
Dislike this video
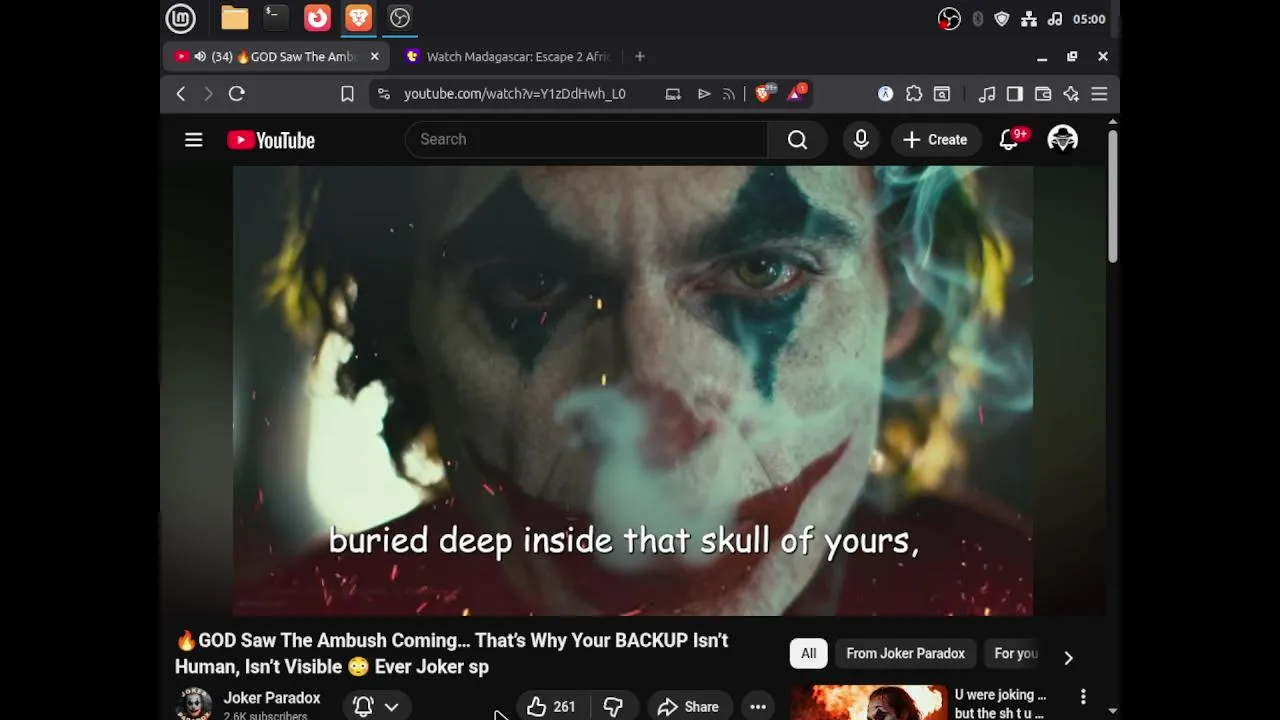tap(613, 707)
